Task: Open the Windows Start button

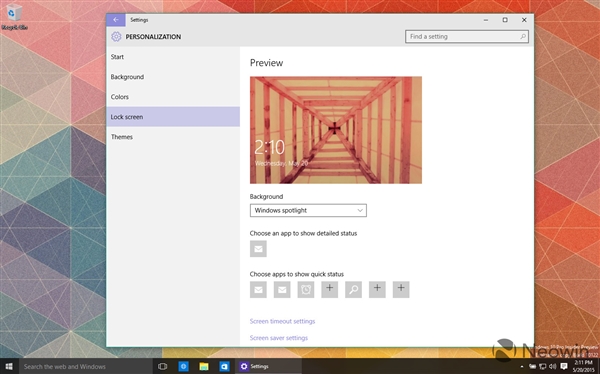Action: [9, 366]
